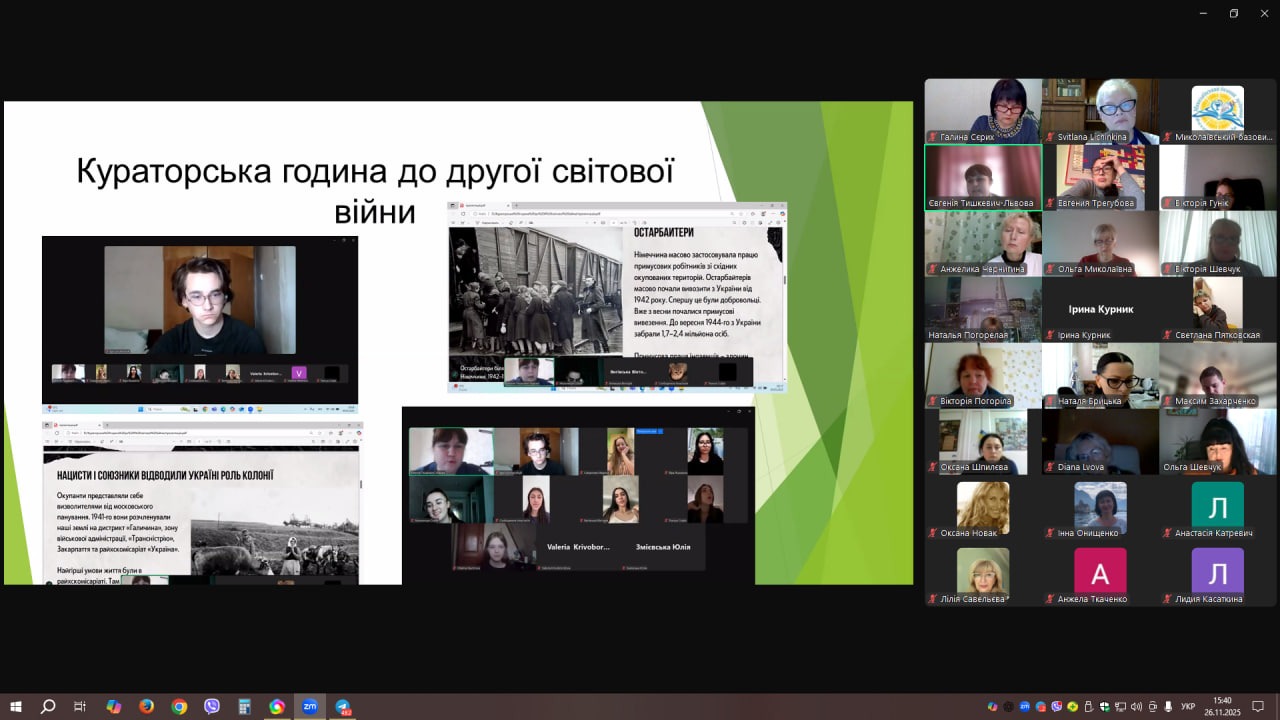The height and width of the screenshot is (720, 1280).
Task: Open the clock and calendar flyout
Action: pyautogui.click(x=1222, y=706)
